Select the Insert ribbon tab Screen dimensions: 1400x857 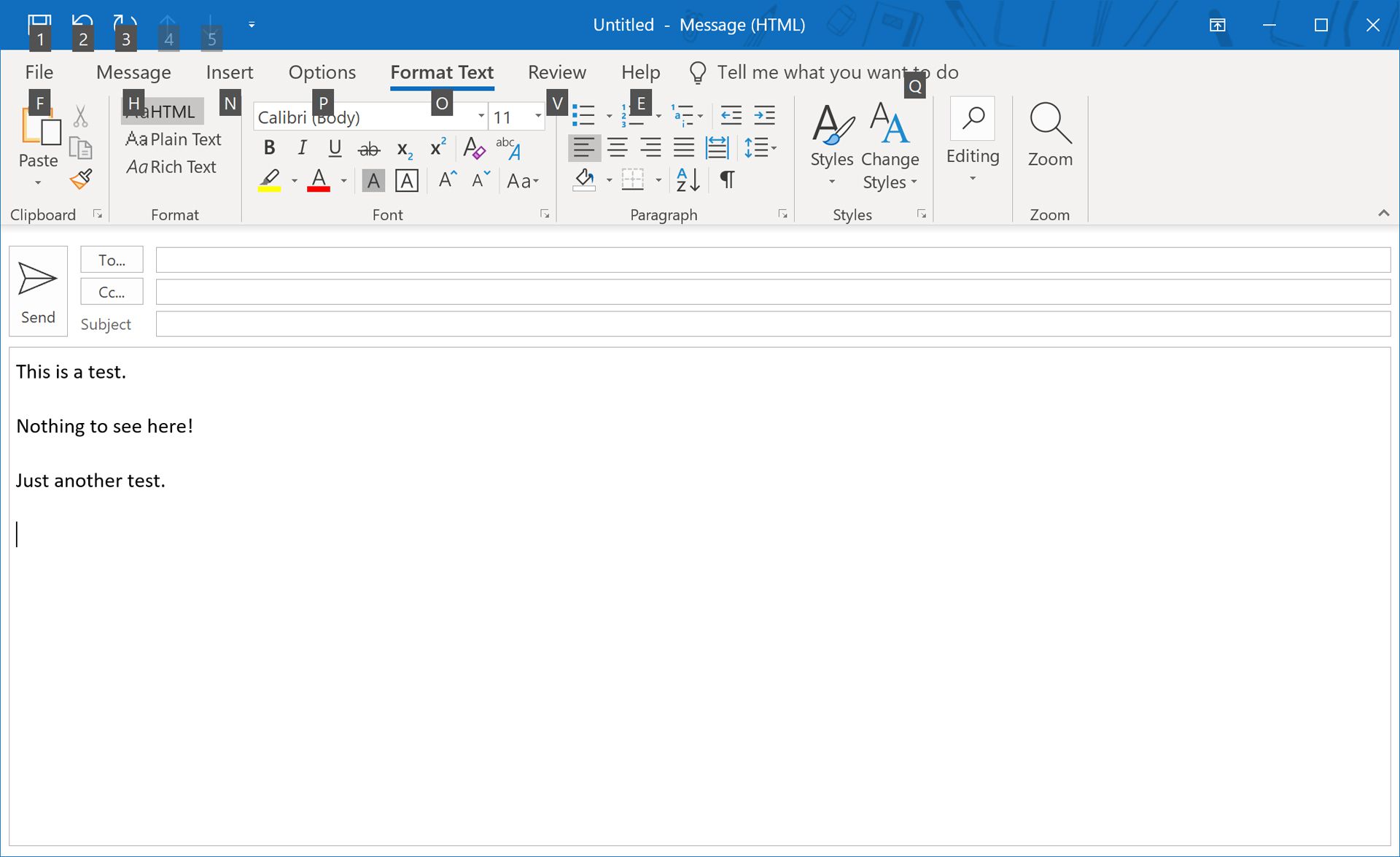click(x=229, y=72)
